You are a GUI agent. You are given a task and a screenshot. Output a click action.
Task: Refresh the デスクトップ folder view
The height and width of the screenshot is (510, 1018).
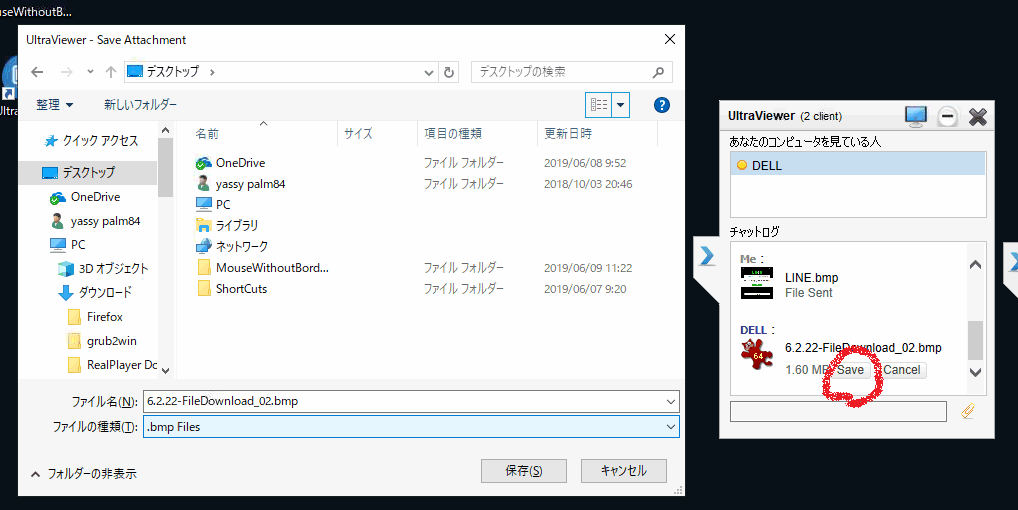[449, 73]
